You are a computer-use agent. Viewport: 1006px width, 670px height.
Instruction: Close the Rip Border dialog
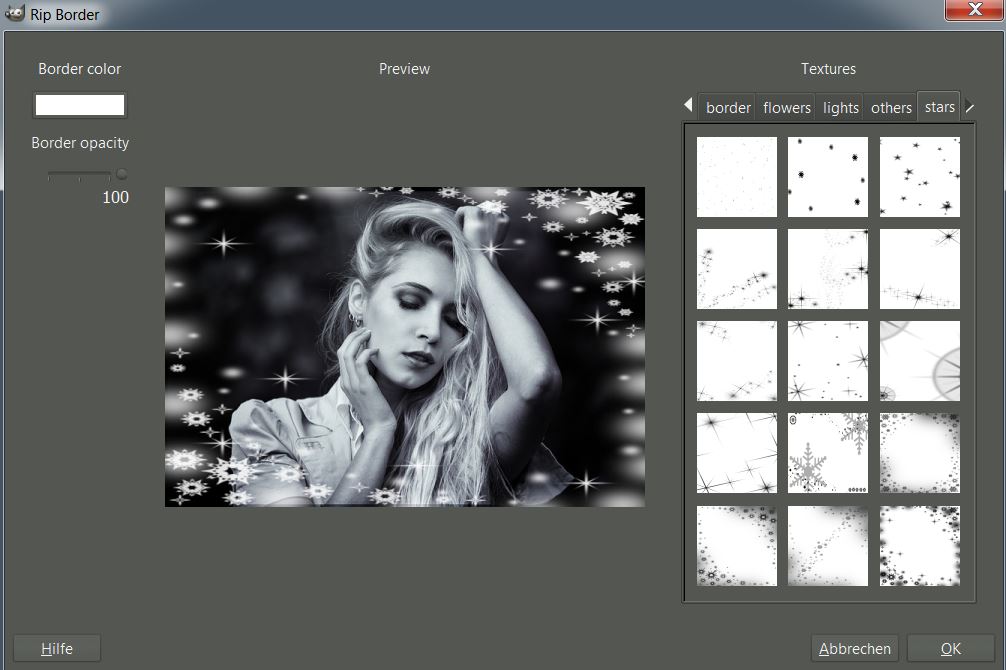click(x=975, y=10)
